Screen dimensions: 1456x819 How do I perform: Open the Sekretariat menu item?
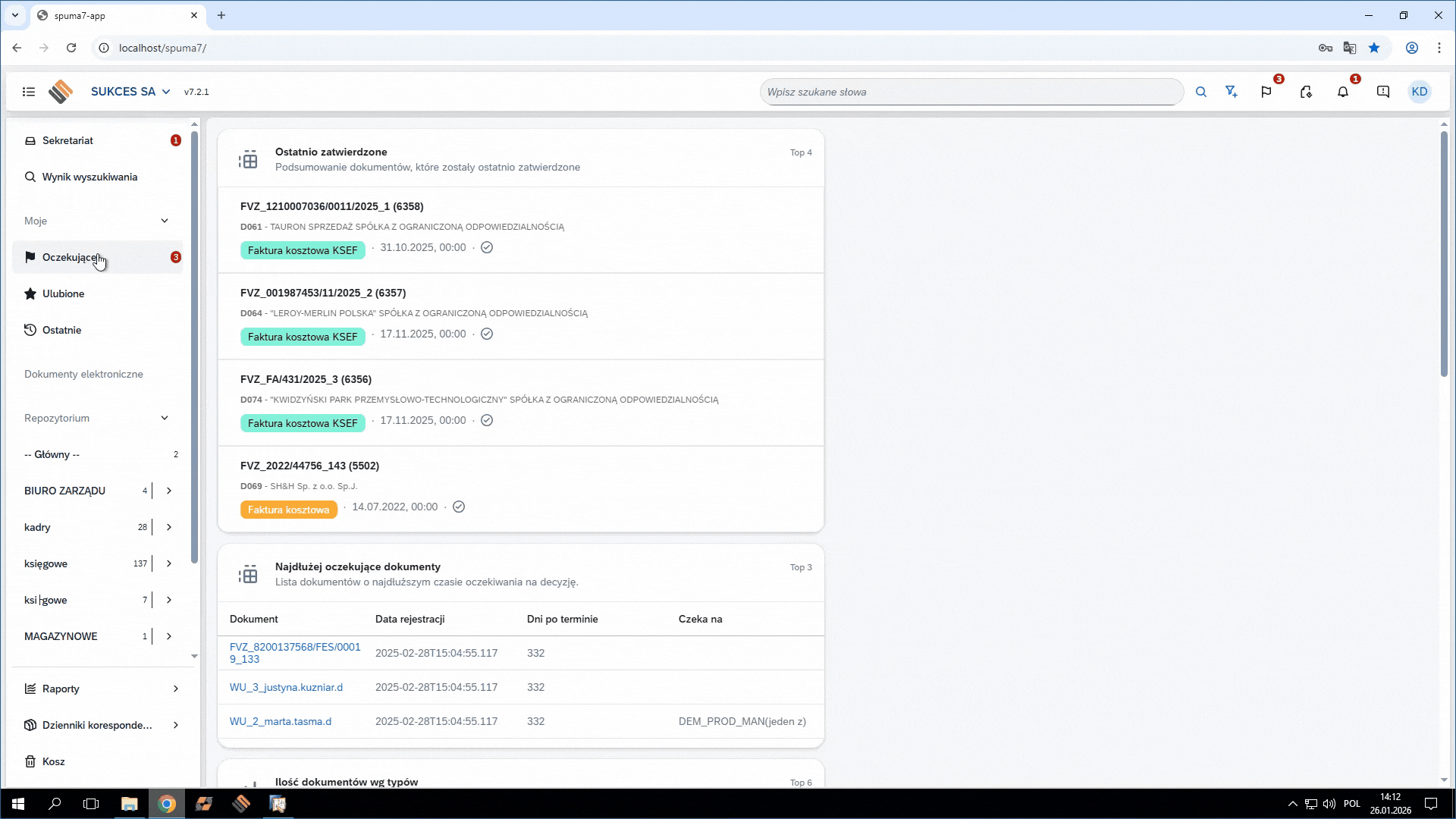pos(67,140)
